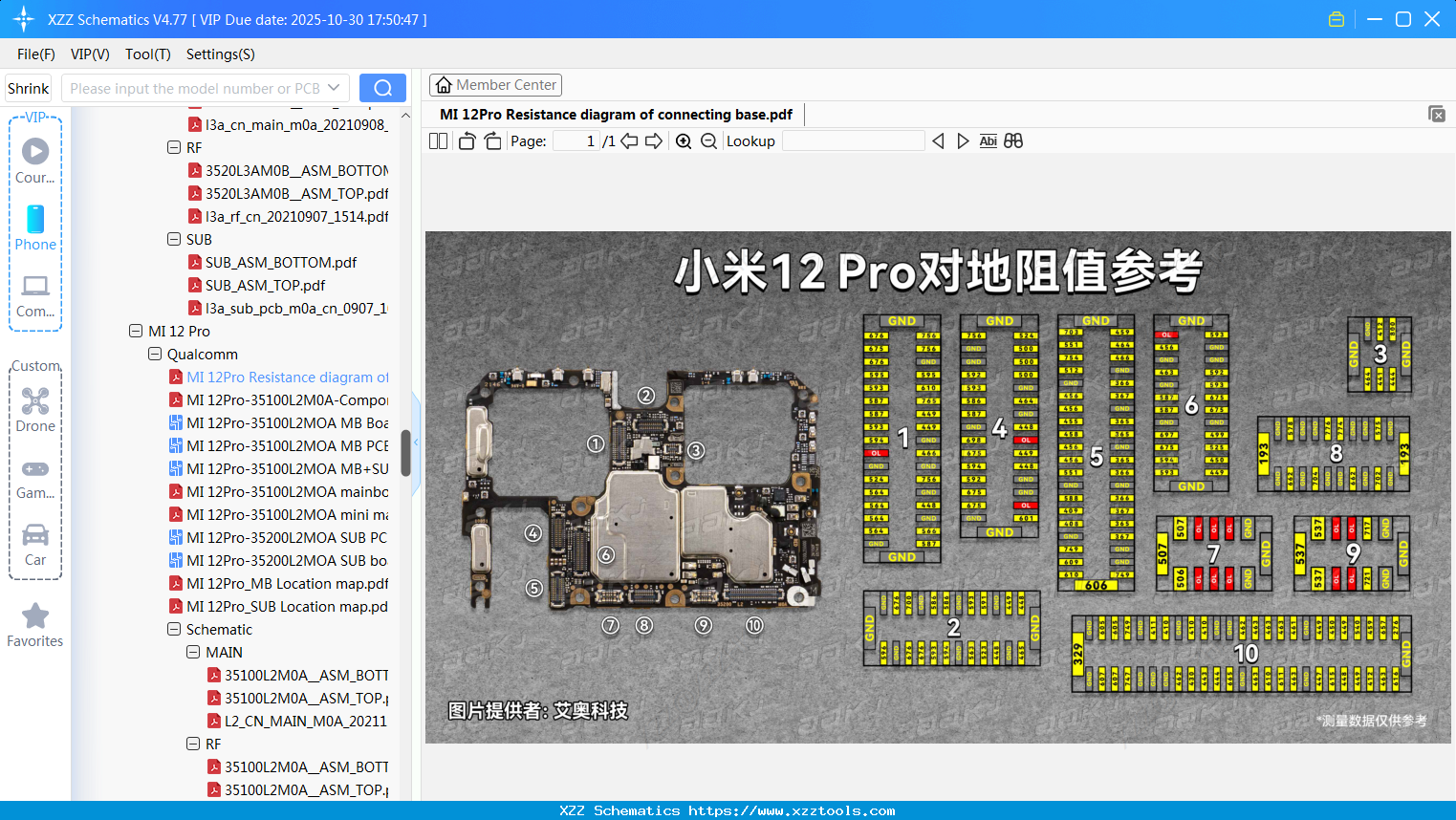Open the model number dropdown list
This screenshot has width=1456, height=820.
(334, 87)
